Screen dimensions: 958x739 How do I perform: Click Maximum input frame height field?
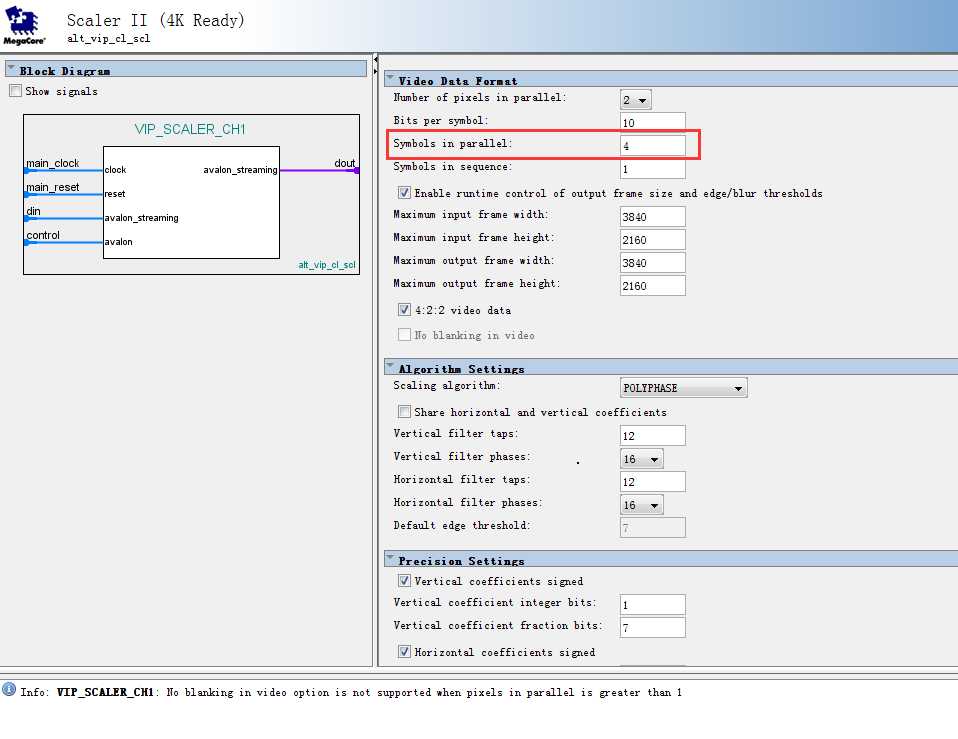click(x=653, y=239)
